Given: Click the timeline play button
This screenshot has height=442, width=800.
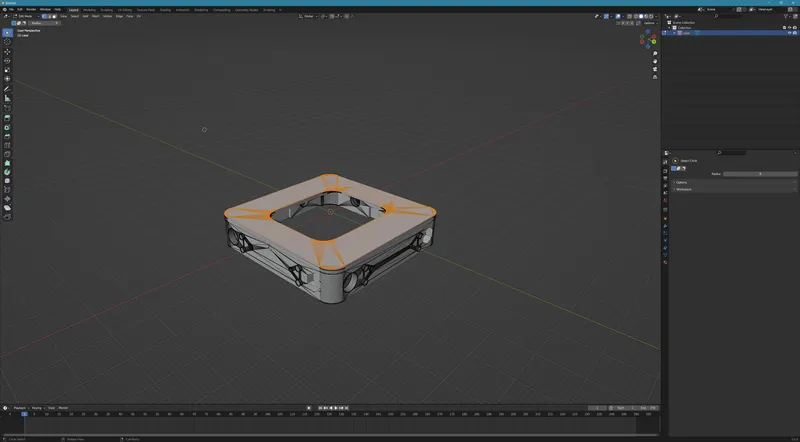Looking at the screenshot, I should 336,408.
